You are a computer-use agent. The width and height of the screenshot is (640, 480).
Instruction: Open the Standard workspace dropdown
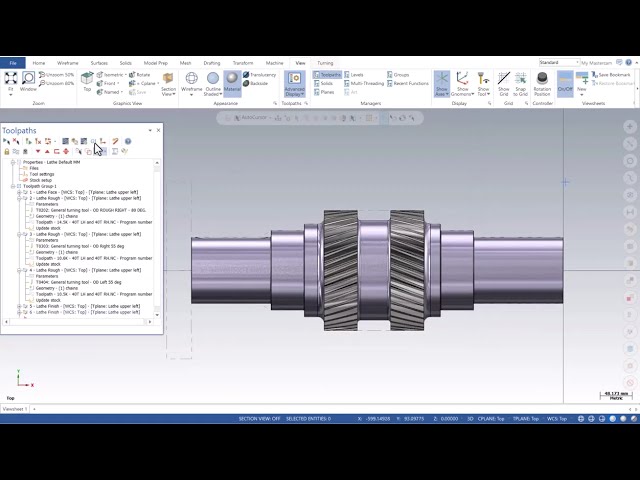pos(559,62)
